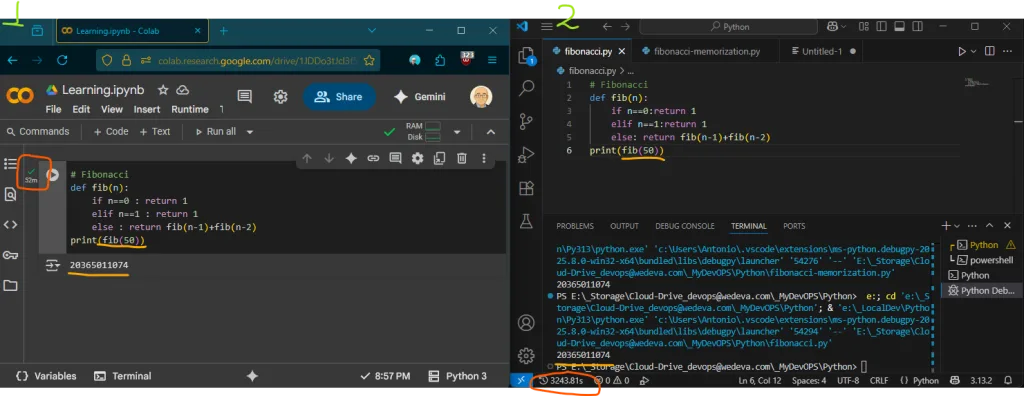
Task: Move cell up arrow in cell toolbar
Action: pos(307,158)
